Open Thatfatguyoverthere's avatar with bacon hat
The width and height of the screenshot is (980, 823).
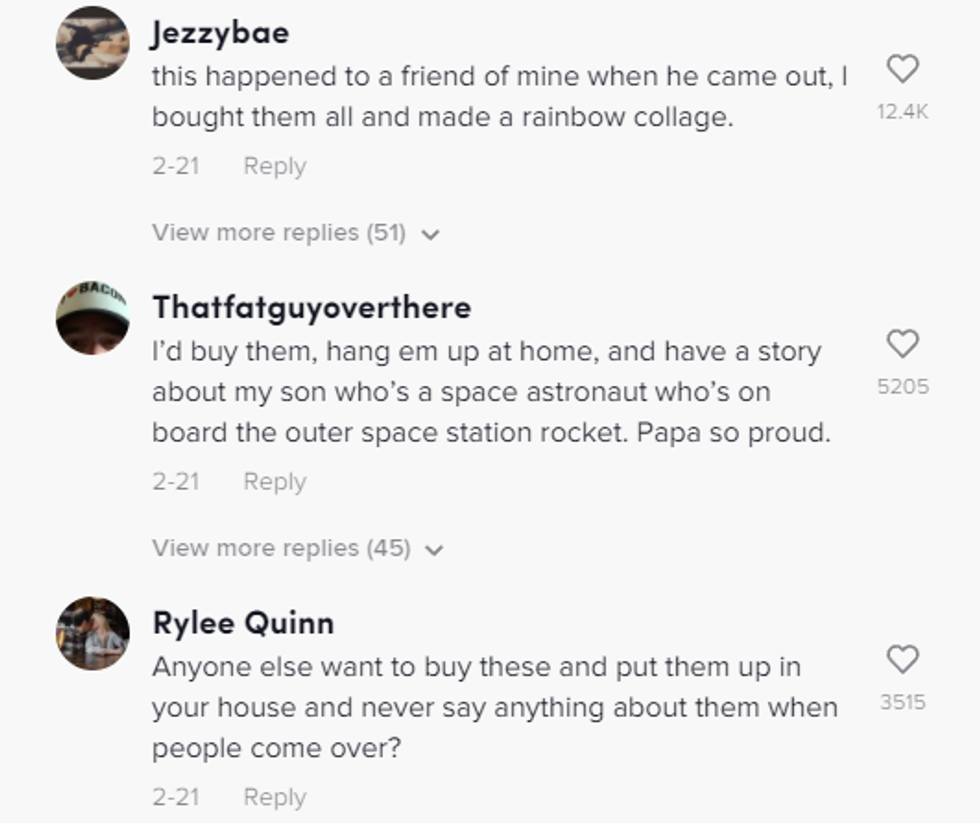pos(92,317)
